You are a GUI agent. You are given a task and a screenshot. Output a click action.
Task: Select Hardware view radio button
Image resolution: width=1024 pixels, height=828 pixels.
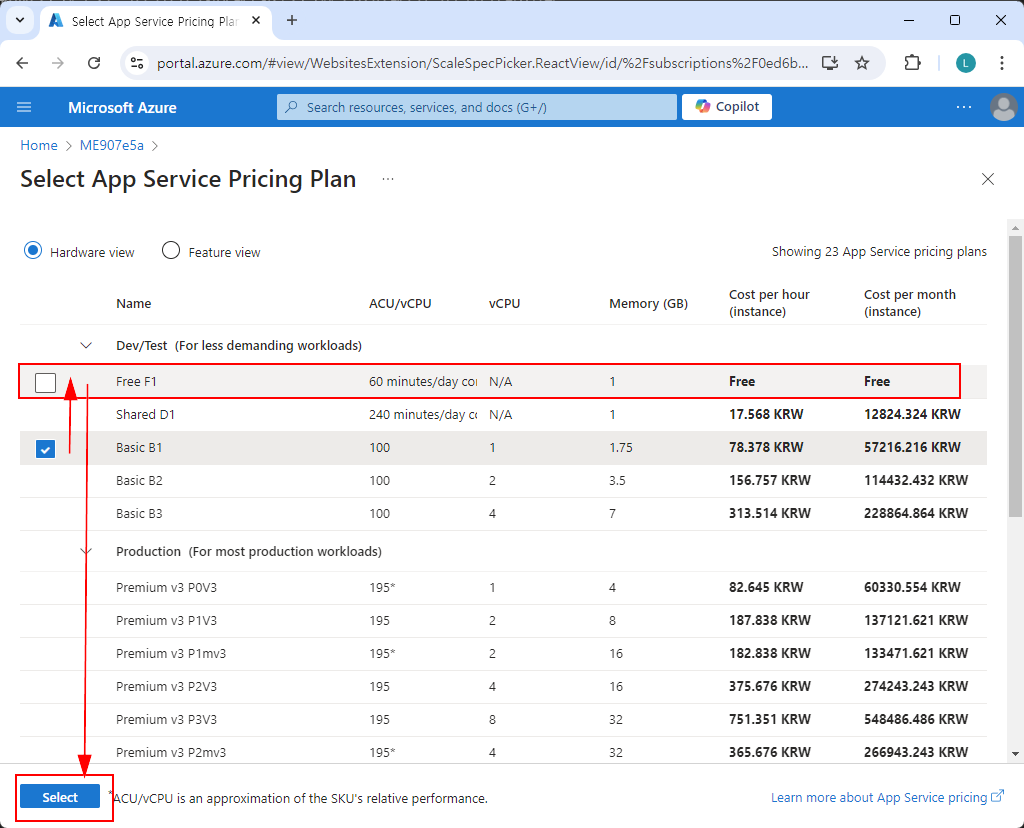click(x=33, y=251)
